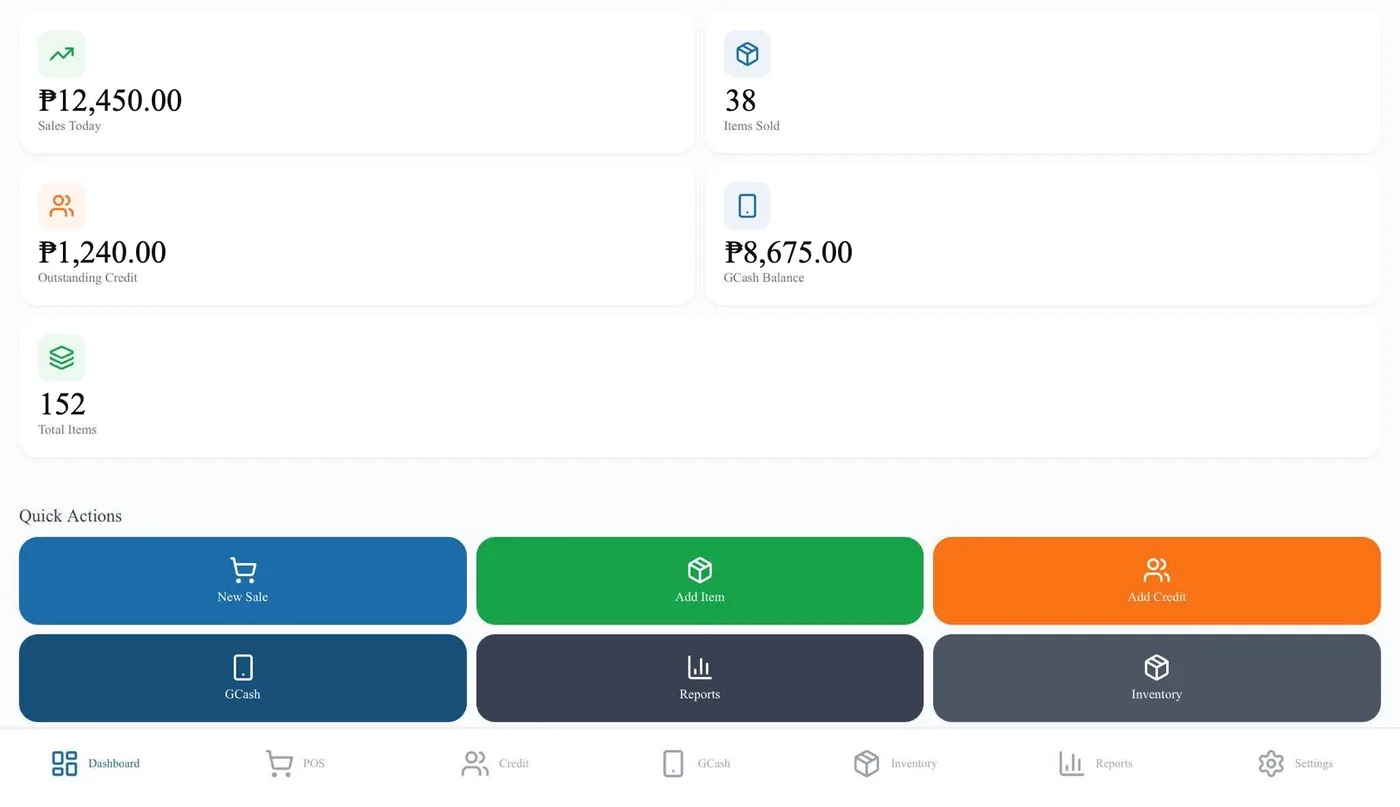Select the ₱12,450.00 sales value
This screenshot has height=807, width=1400.
[110, 100]
